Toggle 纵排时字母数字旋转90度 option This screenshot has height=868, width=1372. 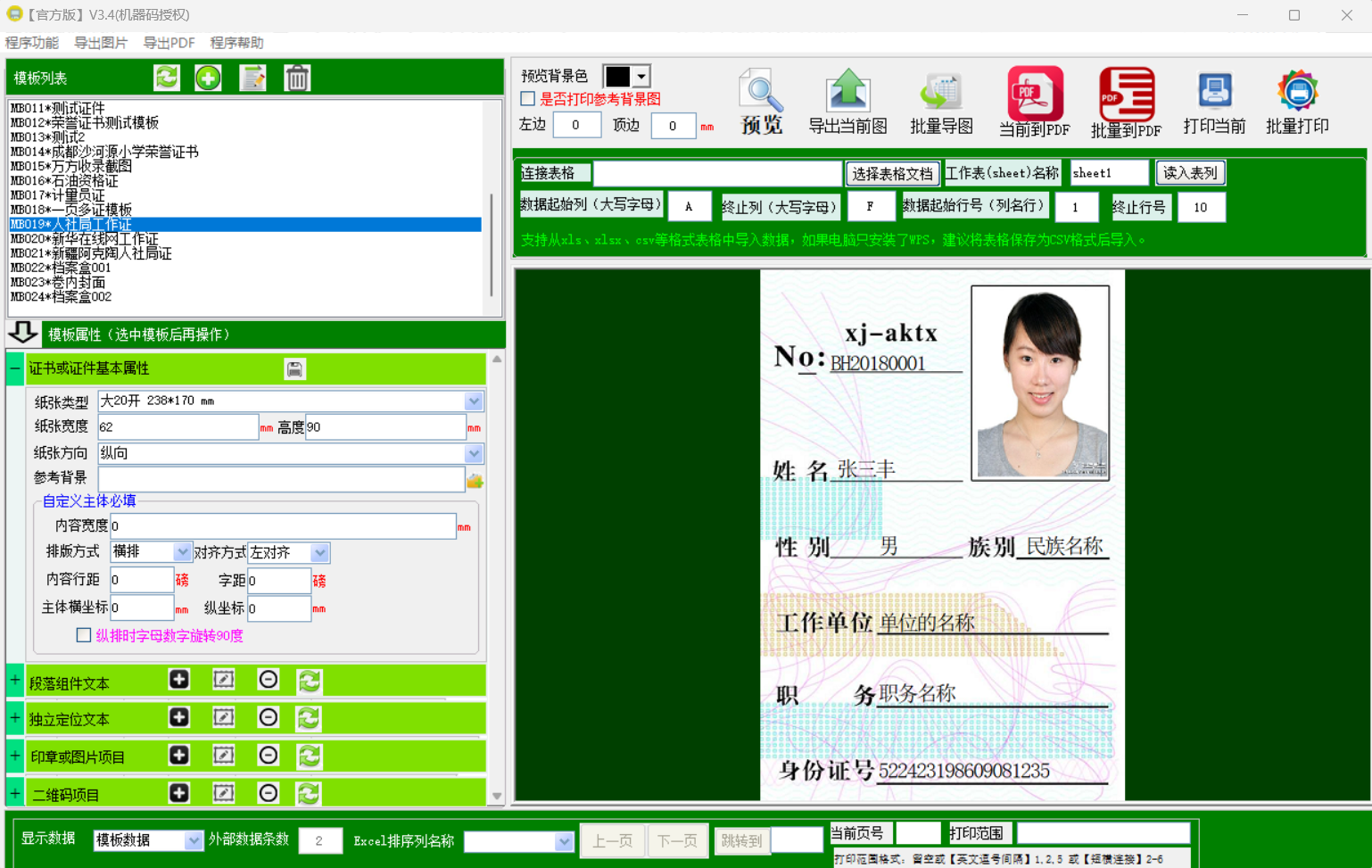click(84, 634)
